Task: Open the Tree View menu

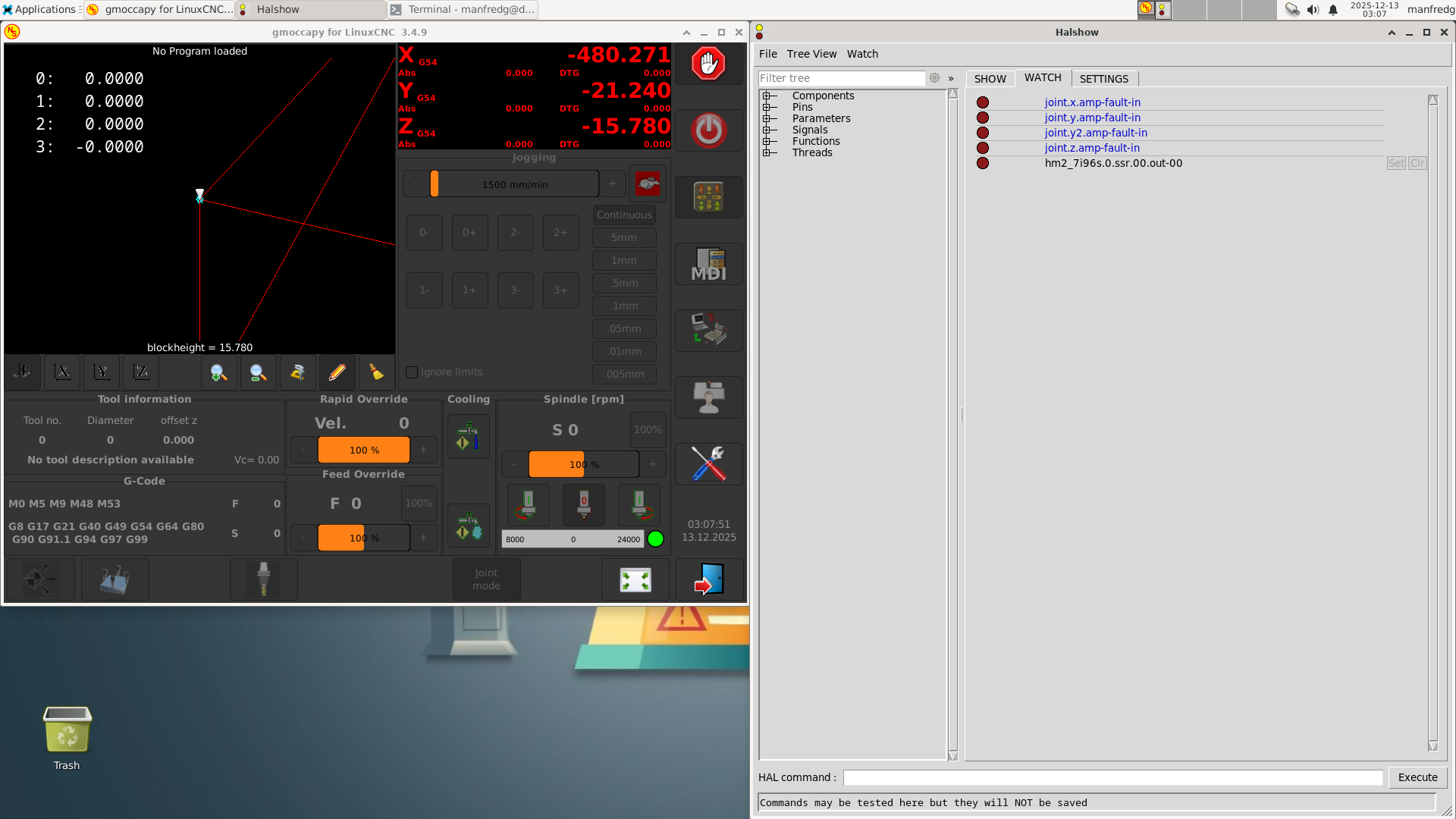Action: pyautogui.click(x=811, y=54)
